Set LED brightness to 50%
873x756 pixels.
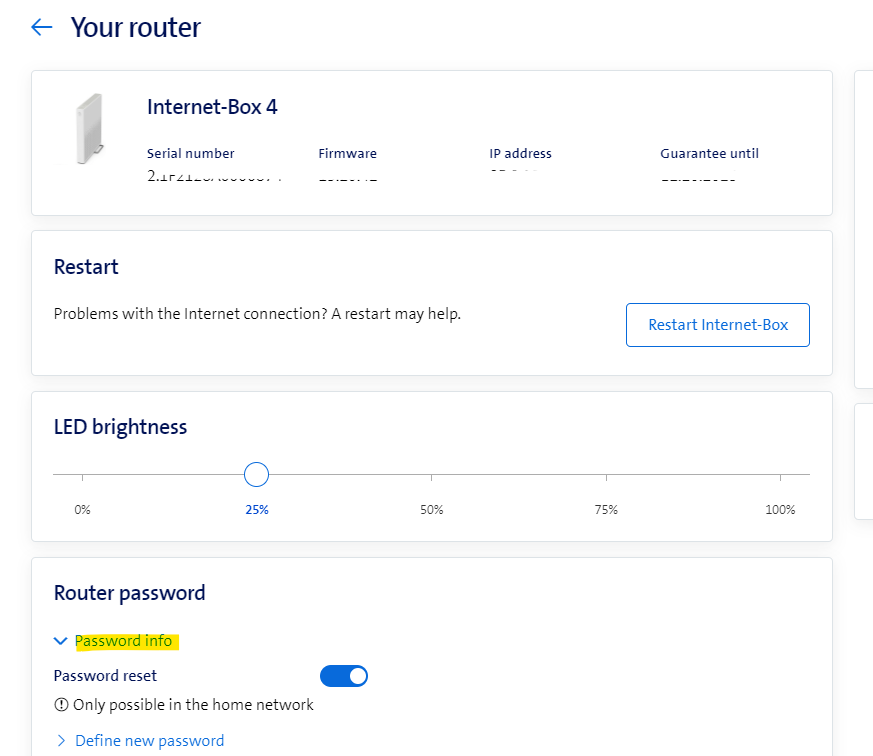(432, 474)
